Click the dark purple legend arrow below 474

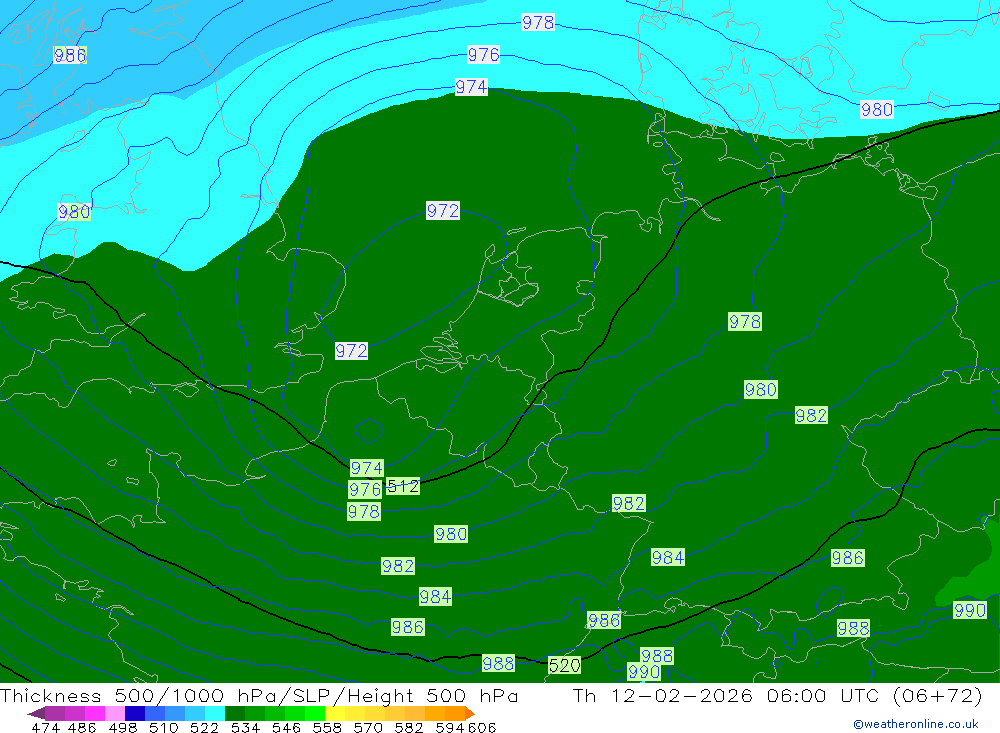tap(36, 713)
